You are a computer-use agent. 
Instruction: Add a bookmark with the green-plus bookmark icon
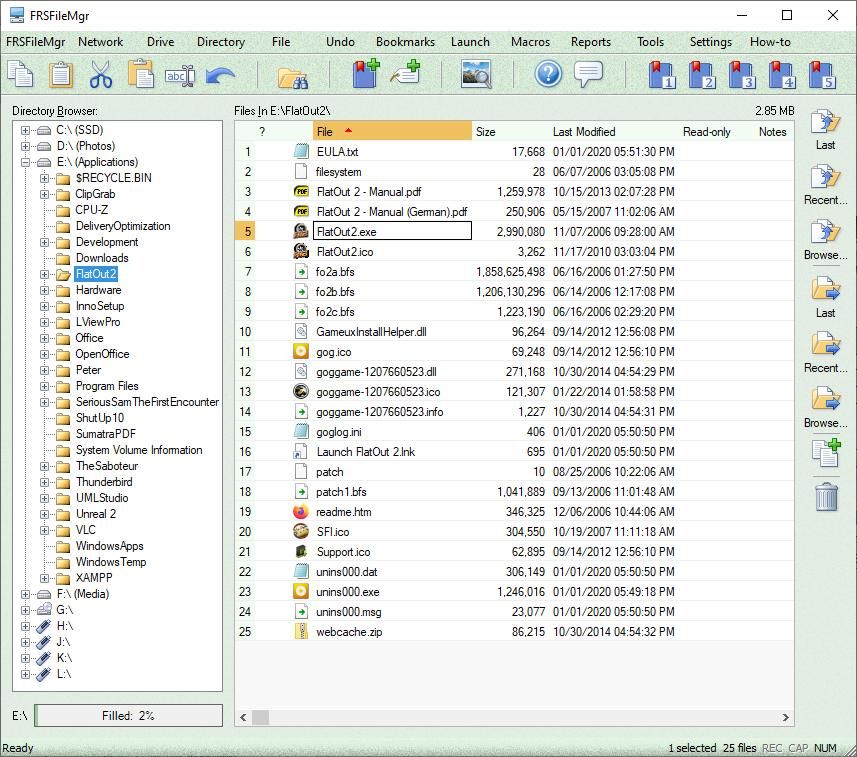coord(365,74)
